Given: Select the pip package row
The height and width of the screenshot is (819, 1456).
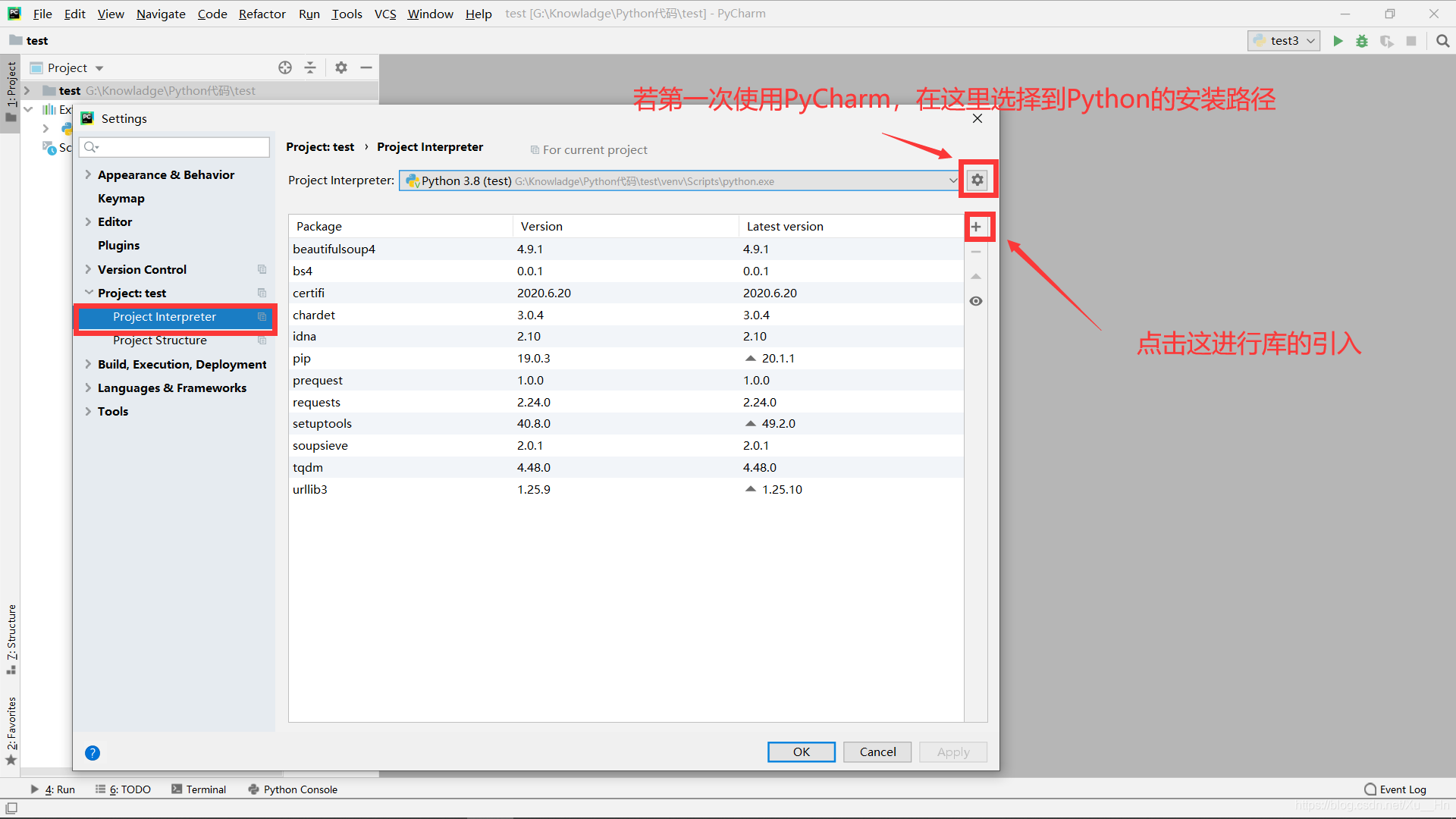Looking at the screenshot, I should (626, 359).
